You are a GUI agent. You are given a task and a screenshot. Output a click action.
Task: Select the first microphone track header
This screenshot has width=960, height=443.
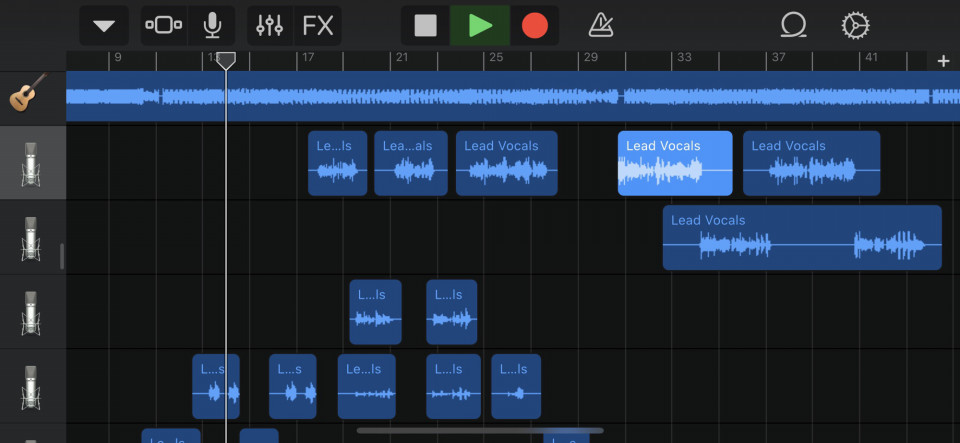[x=32, y=163]
